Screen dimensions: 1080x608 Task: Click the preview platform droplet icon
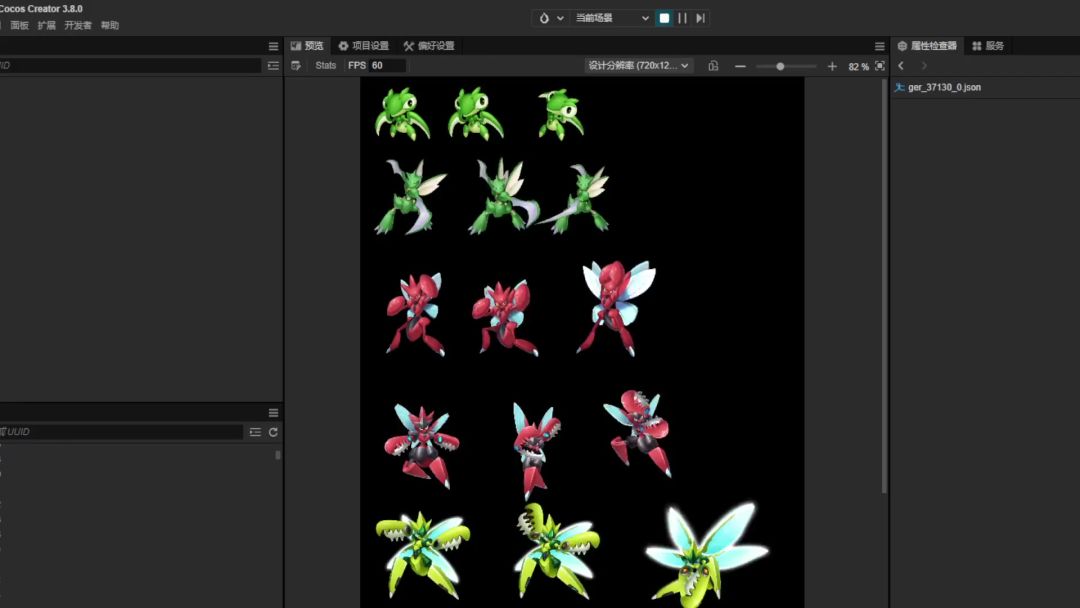coord(543,18)
